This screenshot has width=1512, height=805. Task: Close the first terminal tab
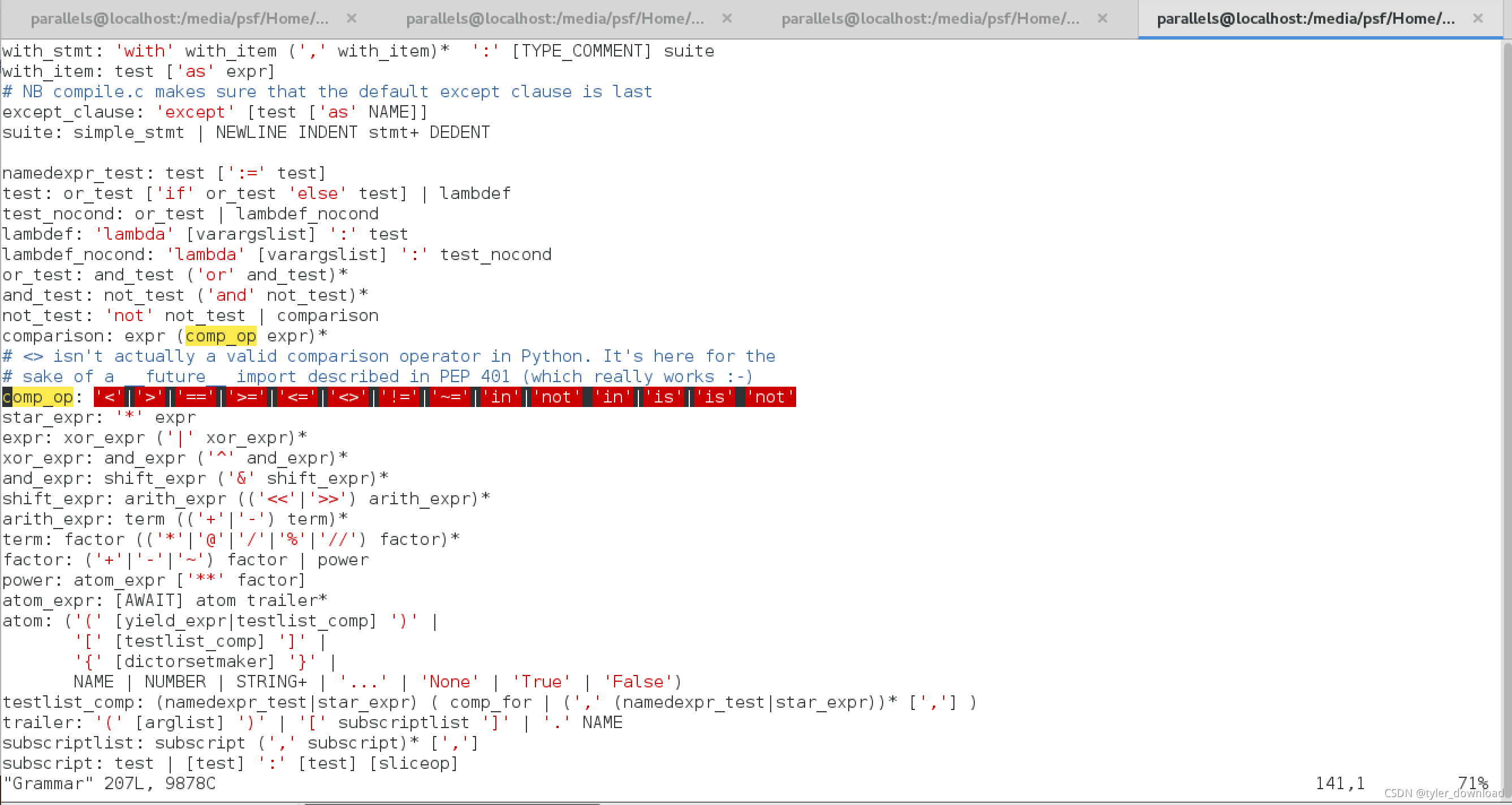(352, 19)
